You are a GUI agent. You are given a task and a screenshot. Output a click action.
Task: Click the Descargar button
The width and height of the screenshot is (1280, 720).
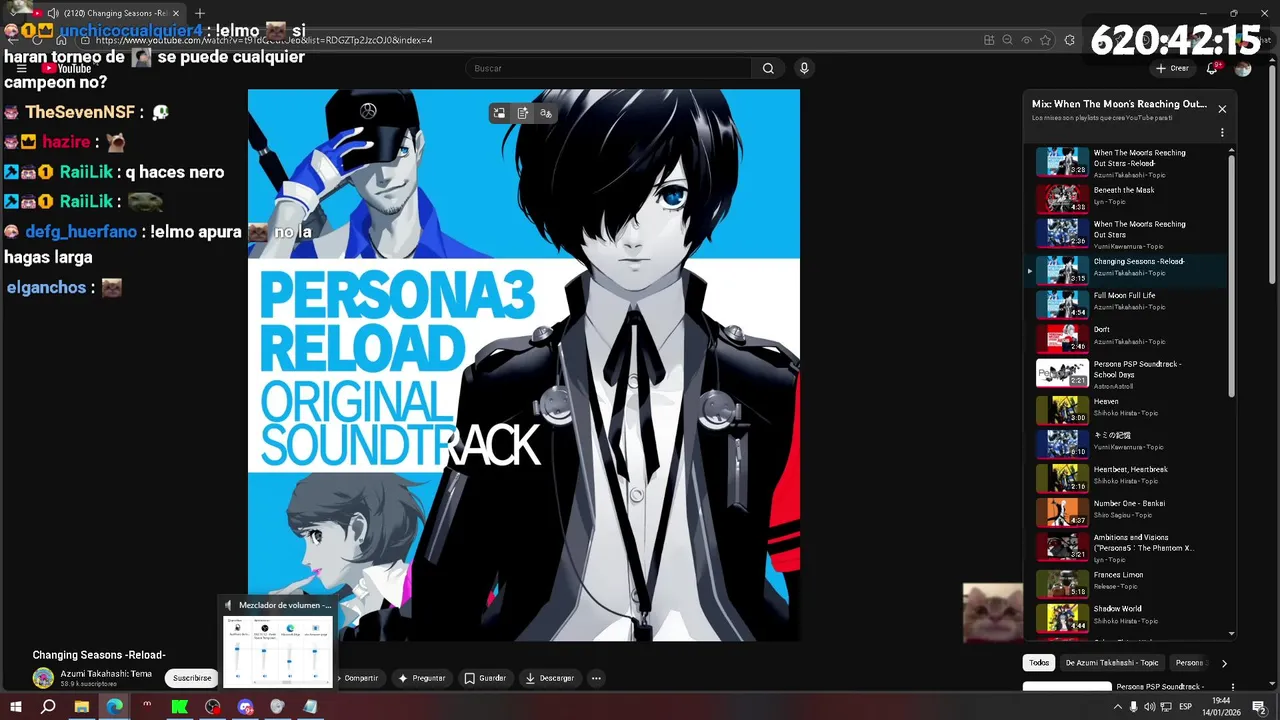tap(550, 678)
